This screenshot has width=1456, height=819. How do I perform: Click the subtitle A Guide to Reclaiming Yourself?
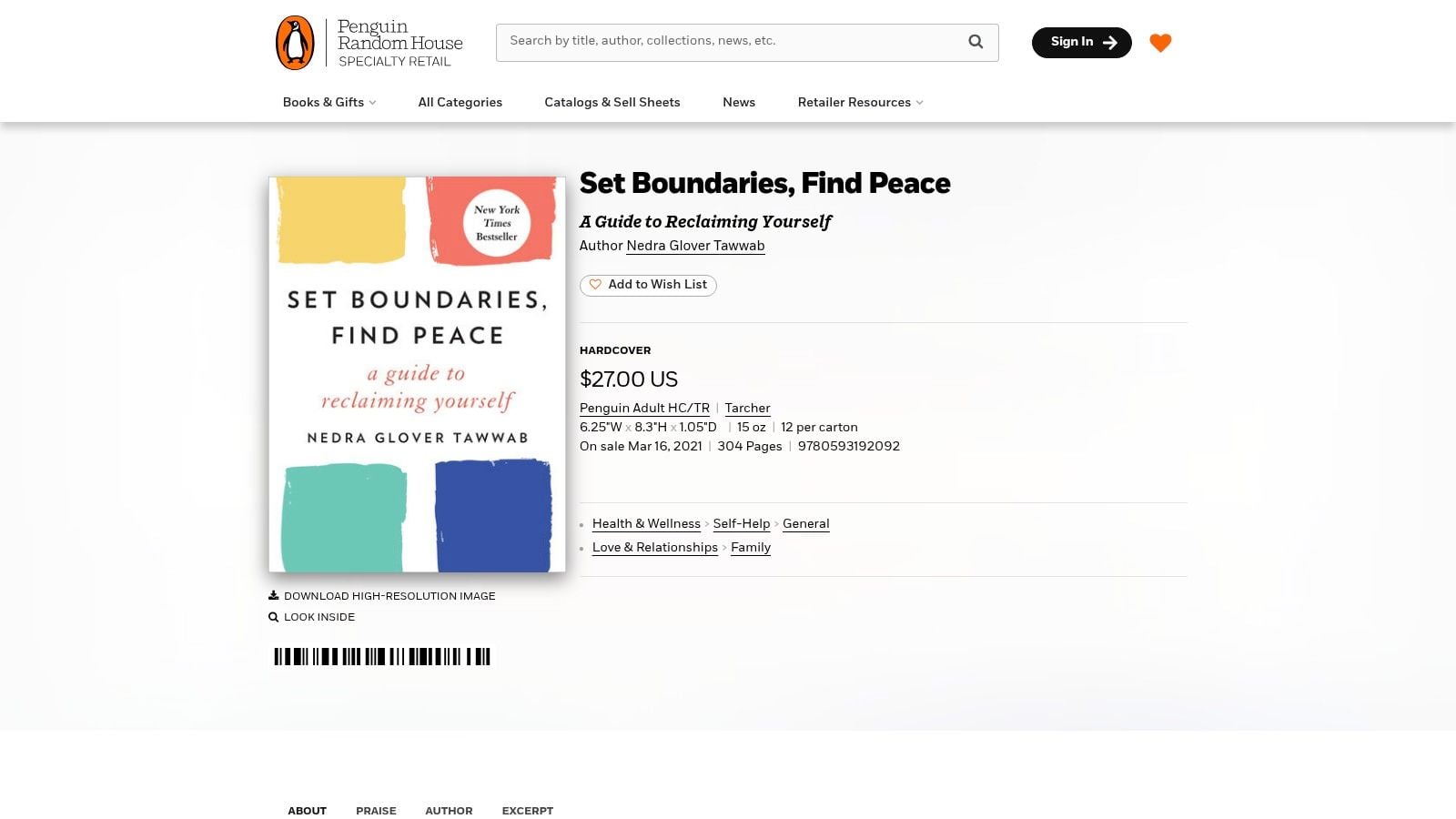(705, 221)
